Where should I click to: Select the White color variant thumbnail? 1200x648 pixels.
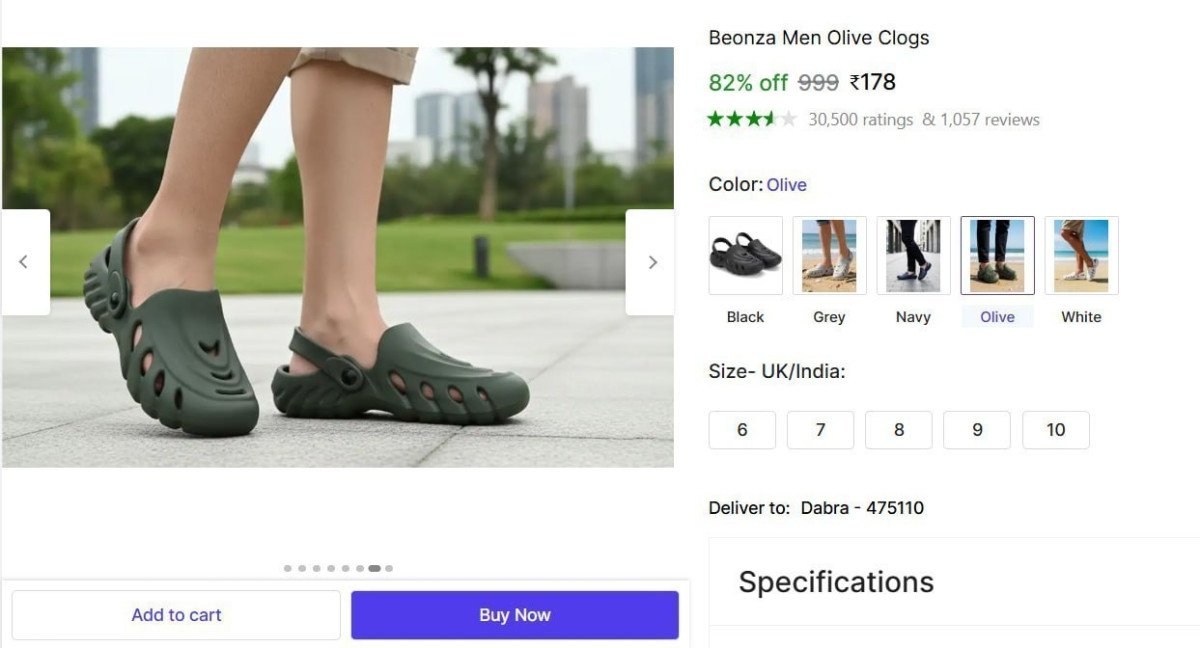point(1080,255)
